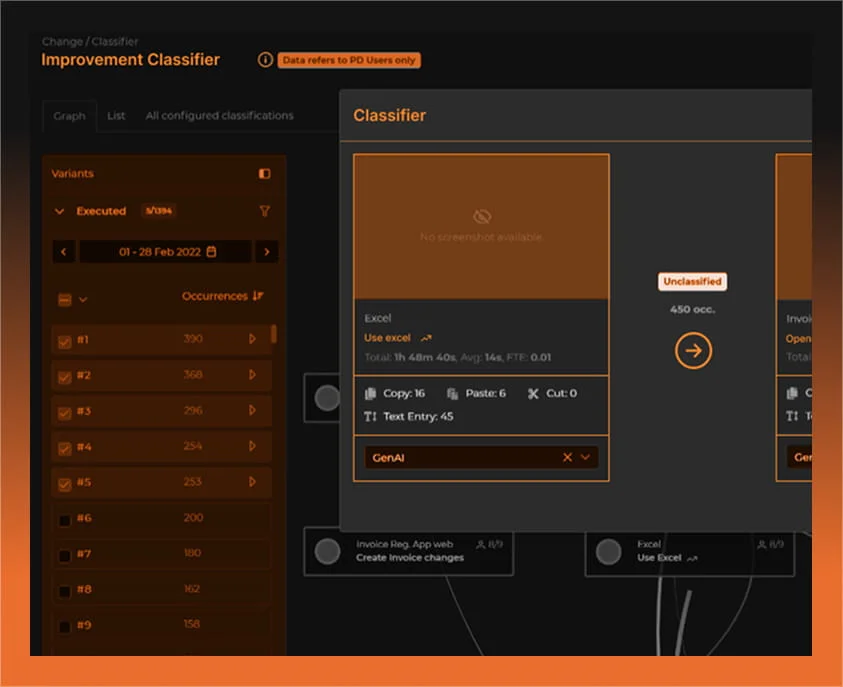Switch to the List tab
This screenshot has height=687, width=843.
point(116,116)
